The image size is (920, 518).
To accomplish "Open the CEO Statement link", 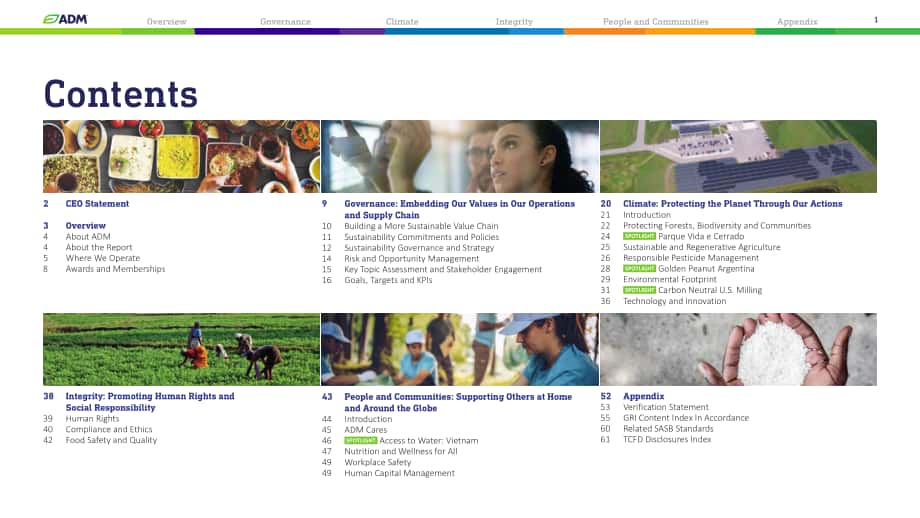I will (97, 204).
